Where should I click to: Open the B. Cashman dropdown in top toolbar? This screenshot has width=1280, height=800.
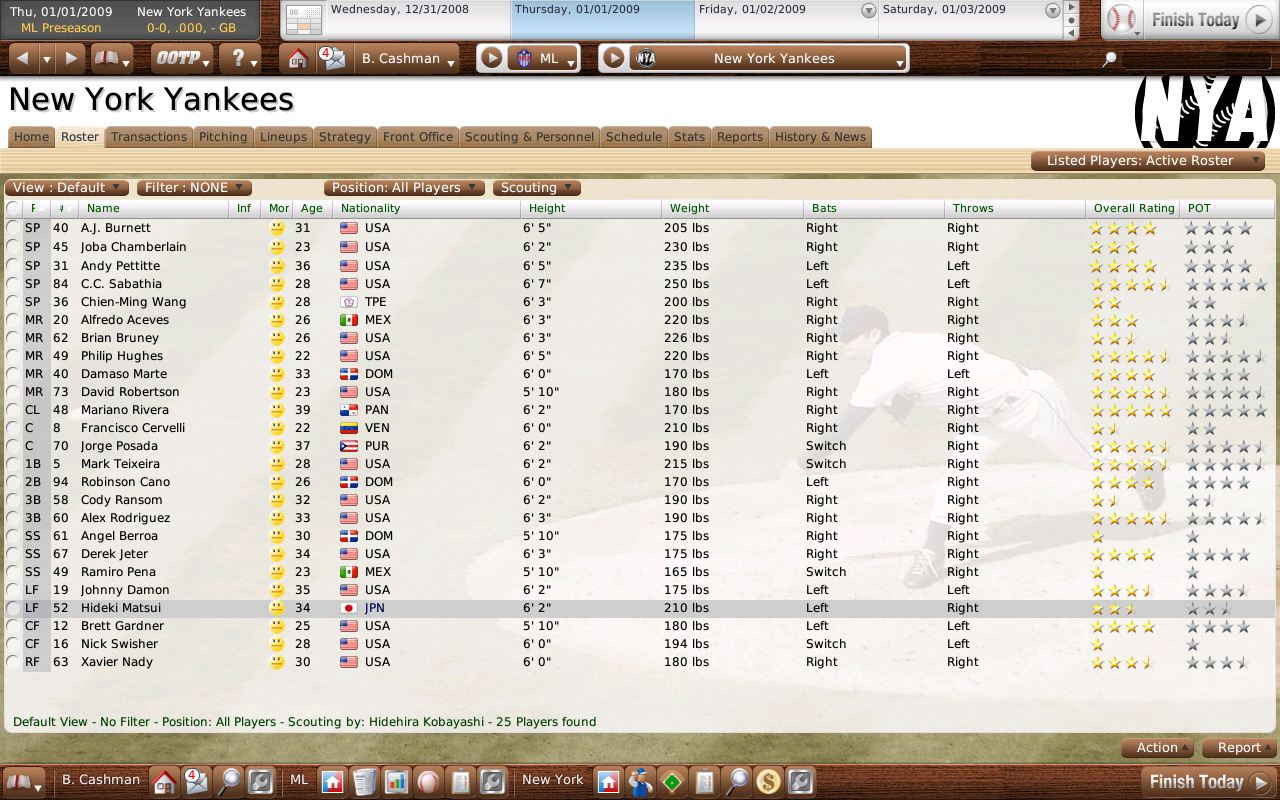(407, 58)
